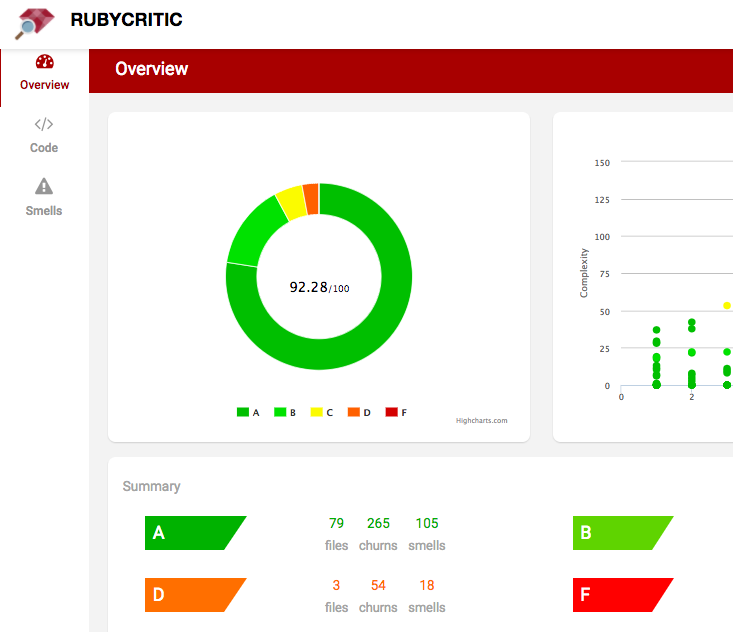The image size is (733, 632).
Task: Follow the Highcharts.com credit link
Action: point(481,421)
